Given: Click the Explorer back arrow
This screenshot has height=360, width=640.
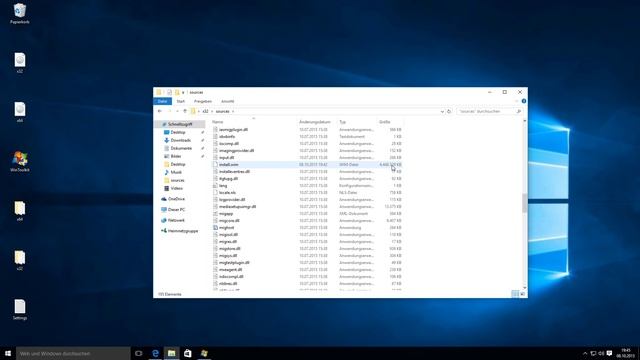Looking at the screenshot, I should pyautogui.click(x=160, y=111).
